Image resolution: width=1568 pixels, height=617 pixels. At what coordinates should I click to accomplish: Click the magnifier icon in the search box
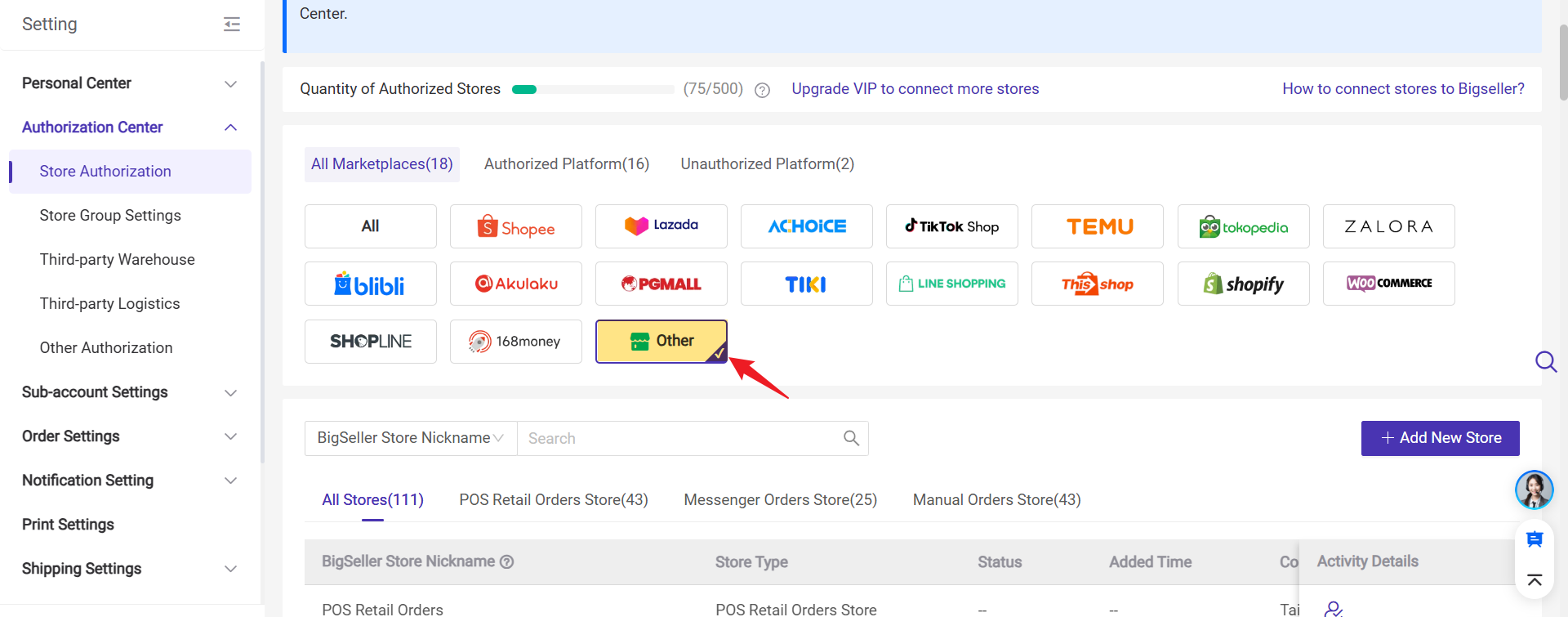coord(851,438)
